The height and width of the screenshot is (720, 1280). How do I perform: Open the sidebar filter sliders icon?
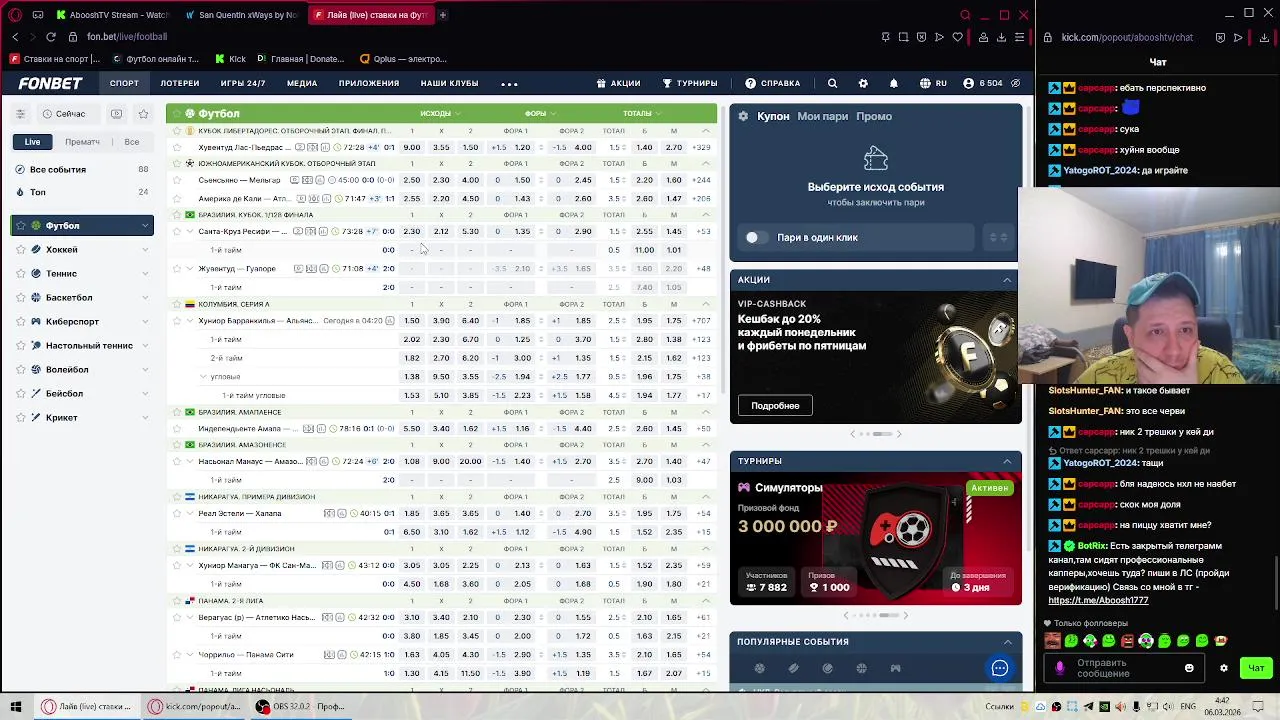click(x=20, y=114)
